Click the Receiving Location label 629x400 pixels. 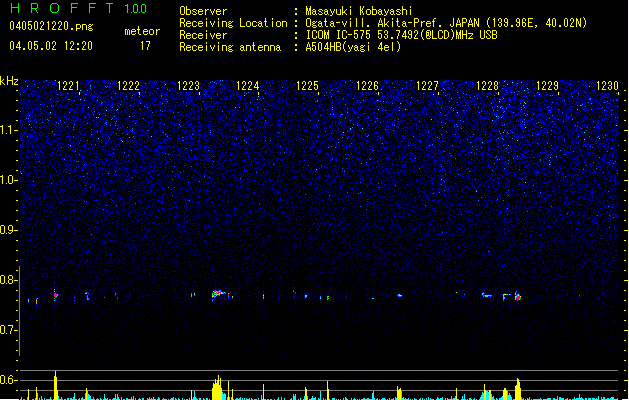233,23
